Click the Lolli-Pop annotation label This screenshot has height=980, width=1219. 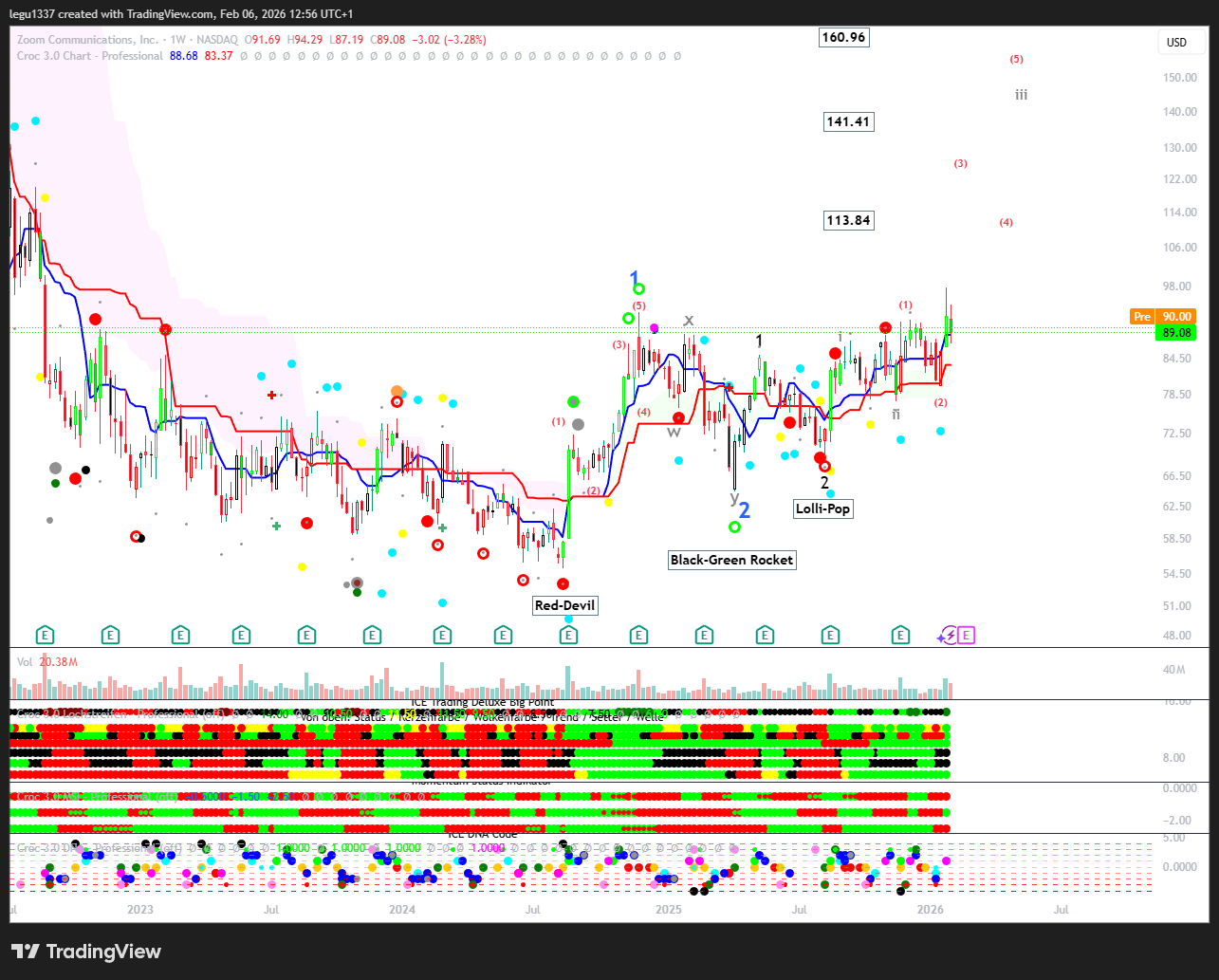point(823,508)
